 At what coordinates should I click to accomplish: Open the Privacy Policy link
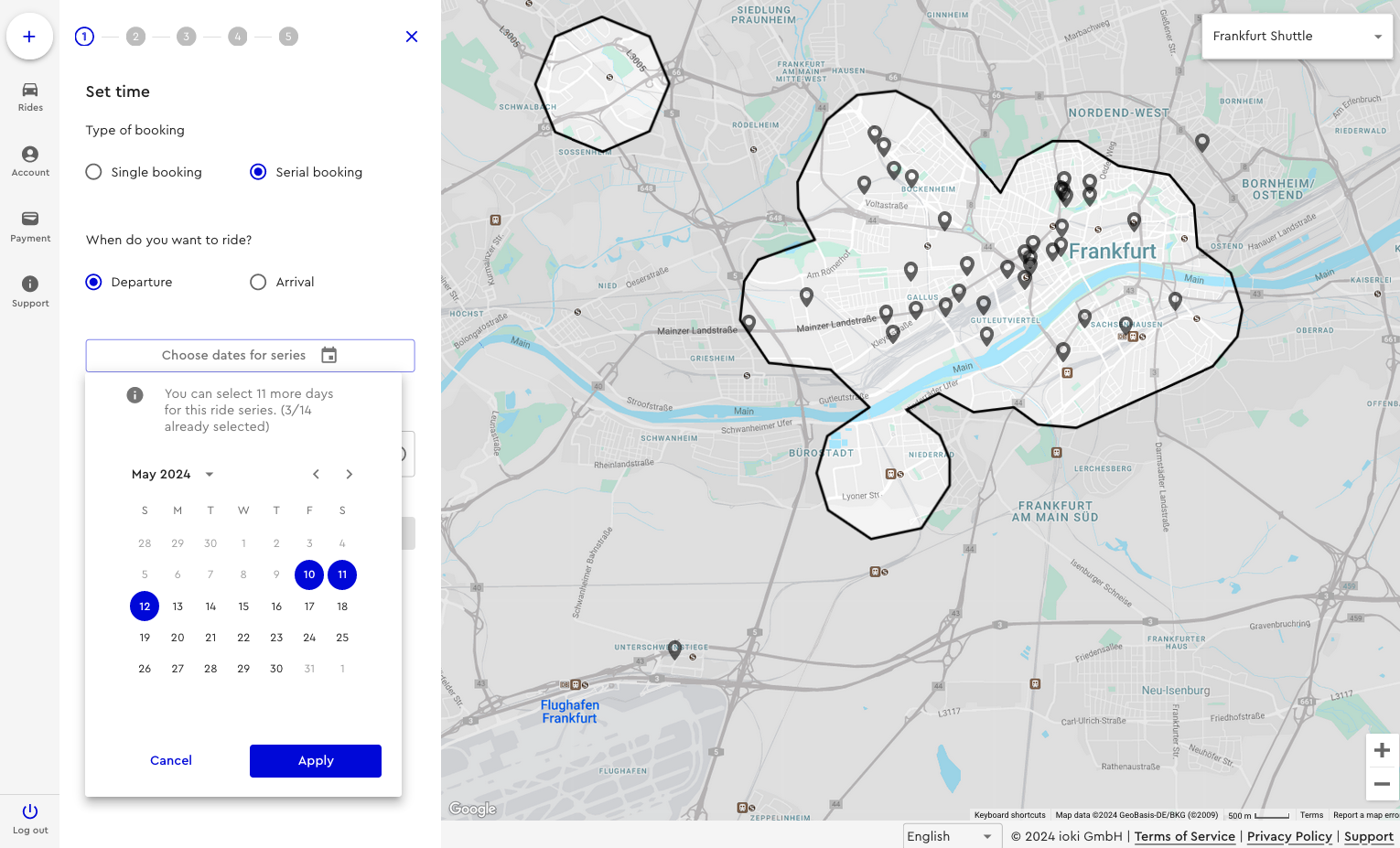pos(1289,836)
